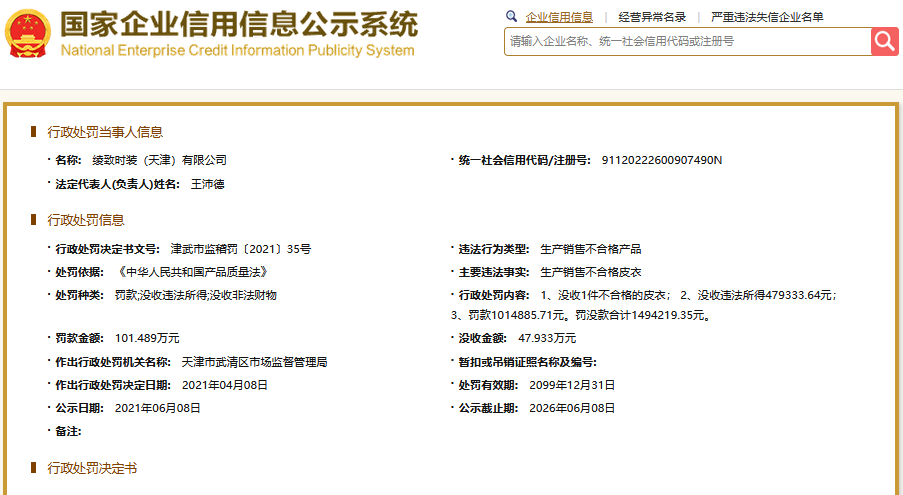The image size is (903, 495).
Task: Click the 处罚种类 label
Action: click(79, 295)
